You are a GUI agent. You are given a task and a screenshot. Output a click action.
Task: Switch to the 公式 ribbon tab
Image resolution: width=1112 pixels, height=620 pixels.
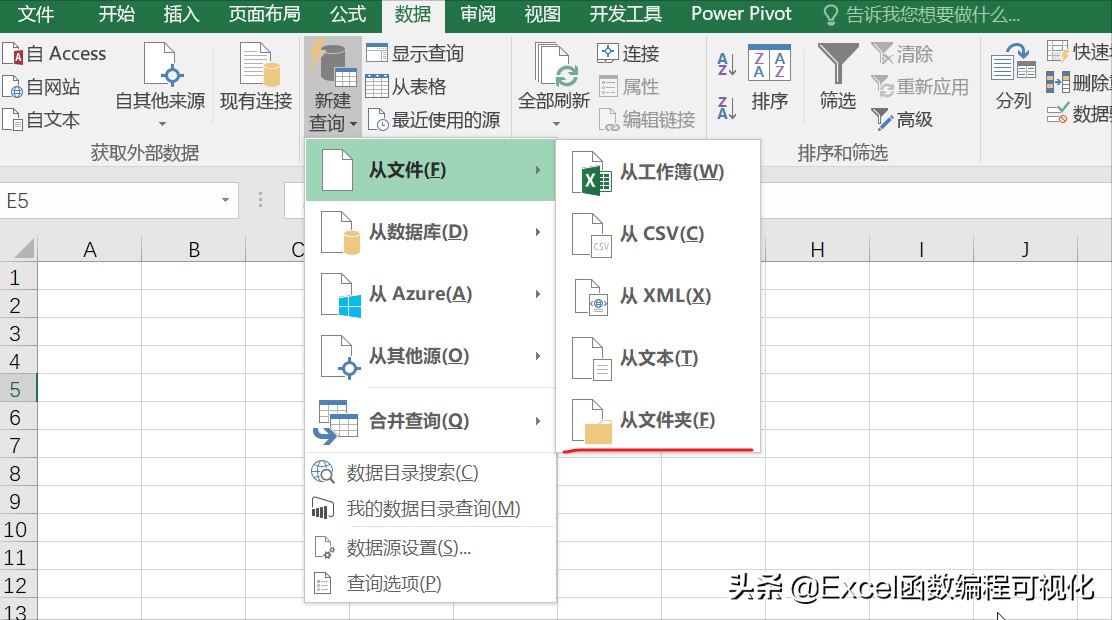[x=347, y=14]
